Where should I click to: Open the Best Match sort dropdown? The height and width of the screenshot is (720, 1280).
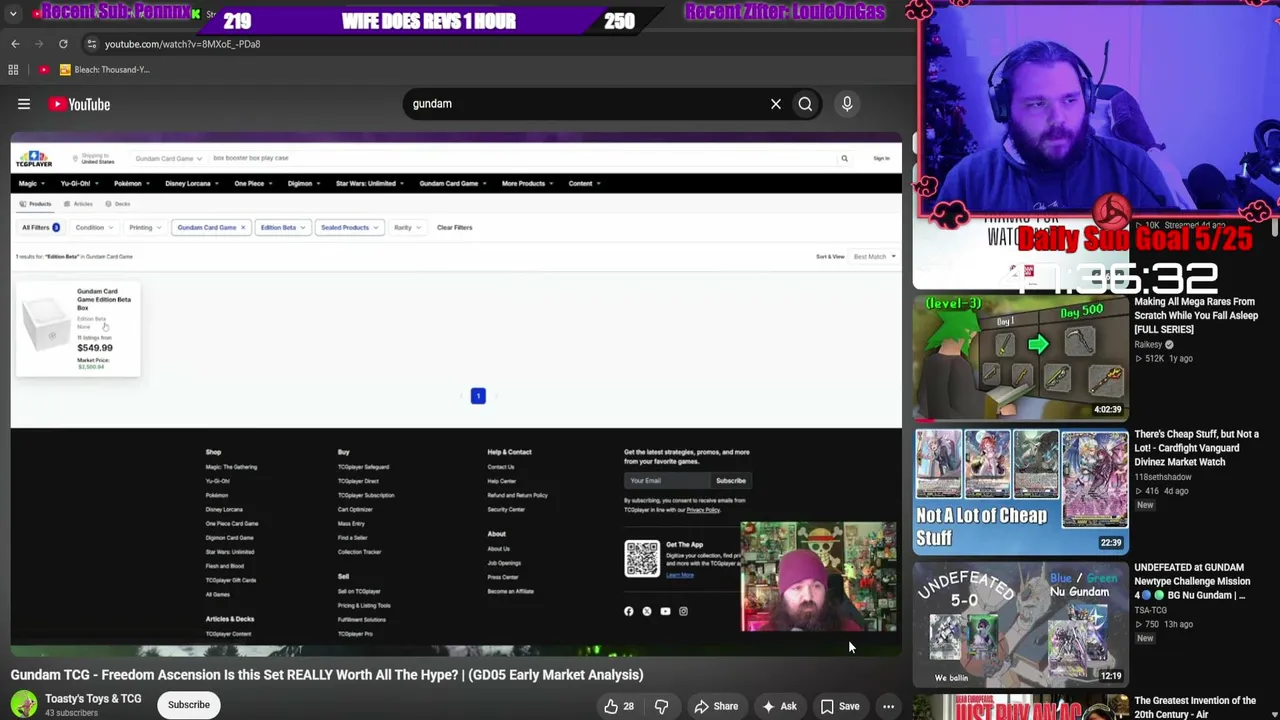(x=873, y=257)
